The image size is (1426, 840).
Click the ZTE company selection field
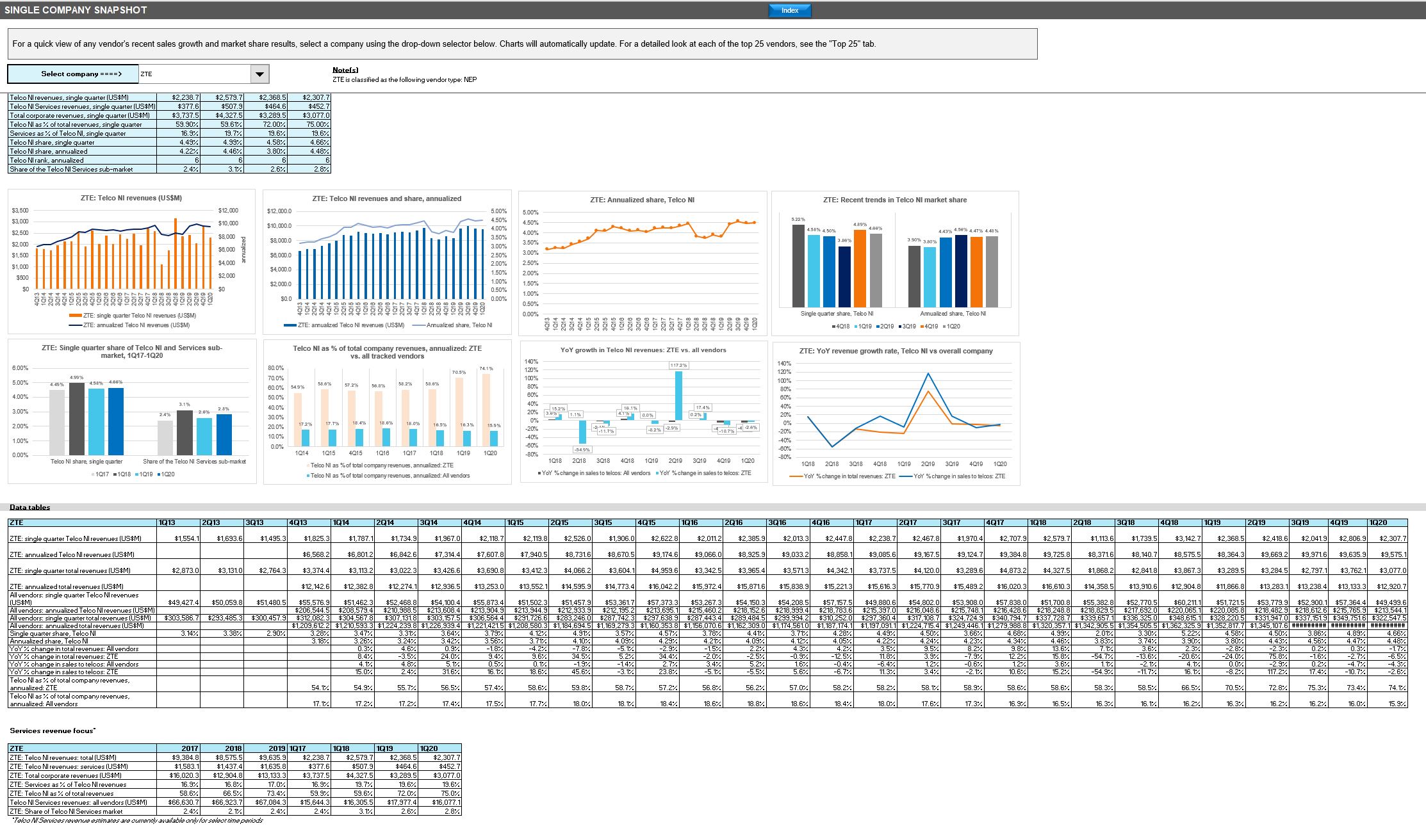pyautogui.click(x=194, y=74)
